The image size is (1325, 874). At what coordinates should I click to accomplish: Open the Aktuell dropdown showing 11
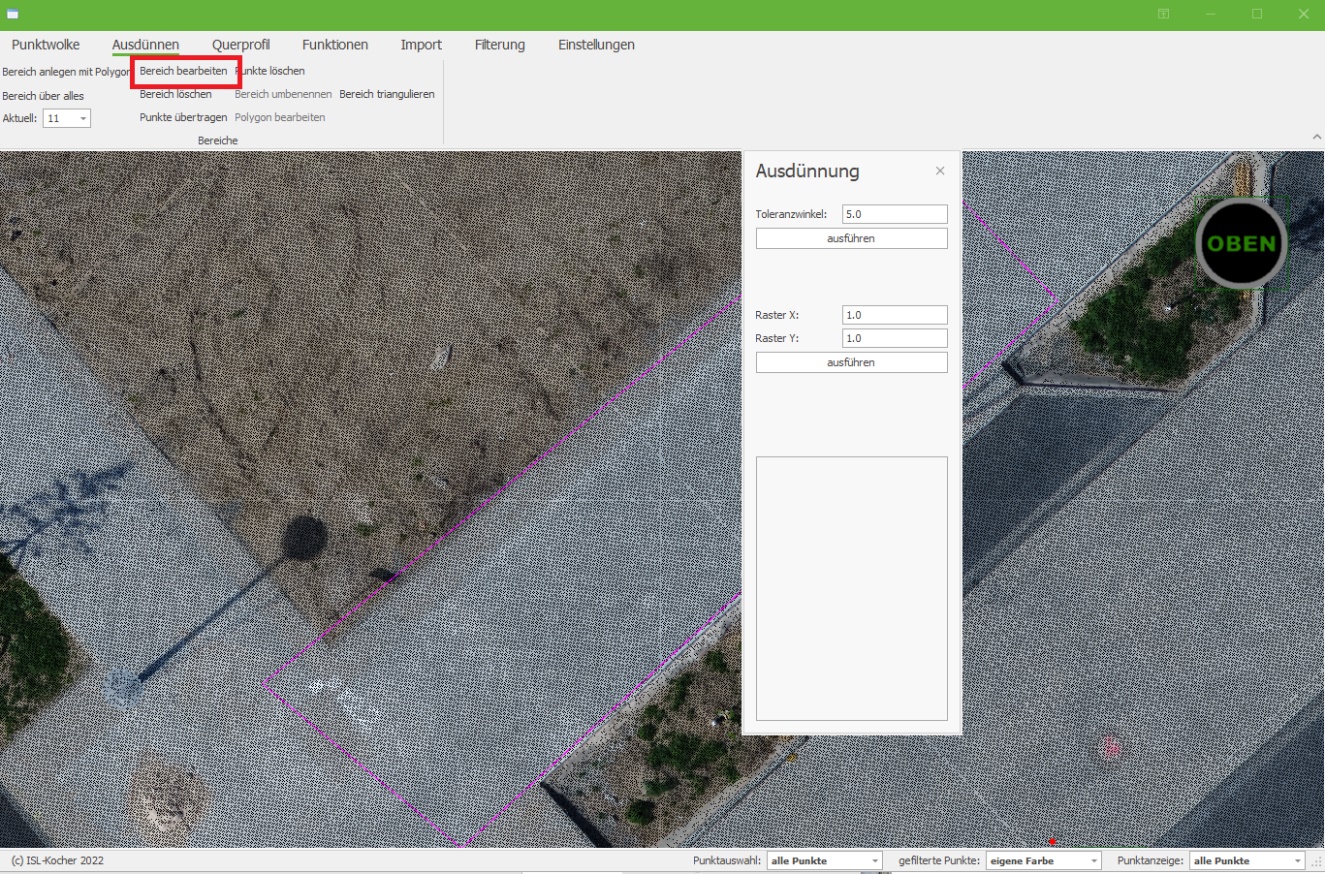(67, 118)
